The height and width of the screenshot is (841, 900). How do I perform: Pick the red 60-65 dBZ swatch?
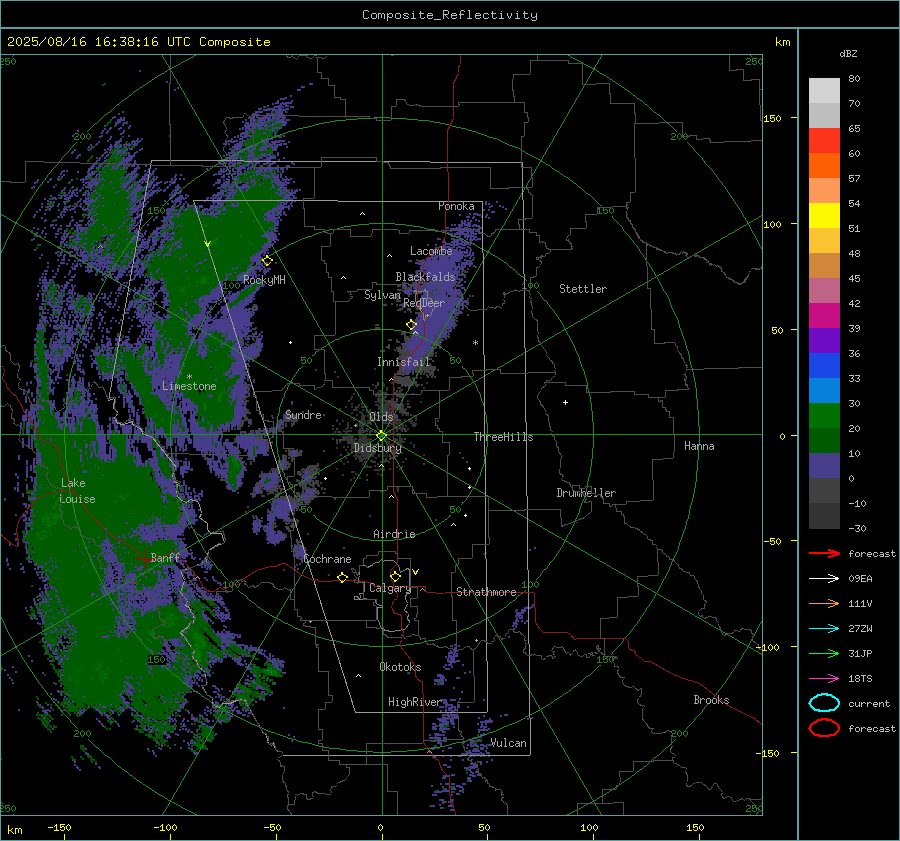coord(824,141)
